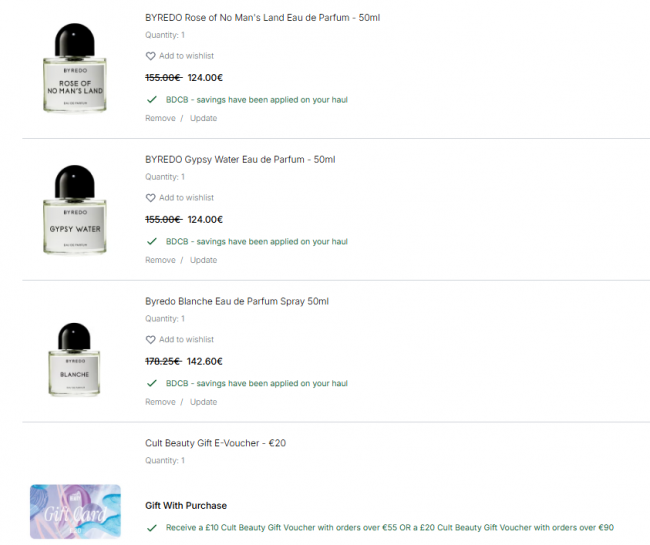Open BYREDO Gypsy Water Eau de Parfum title
The width and height of the screenshot is (650, 545).
coord(240,160)
